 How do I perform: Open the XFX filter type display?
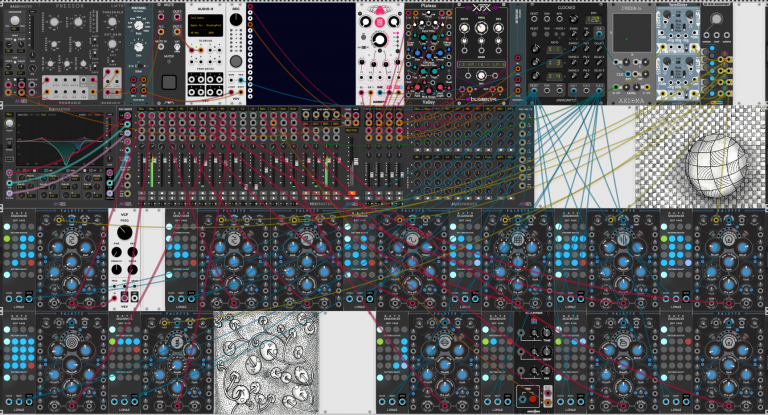coord(481,65)
